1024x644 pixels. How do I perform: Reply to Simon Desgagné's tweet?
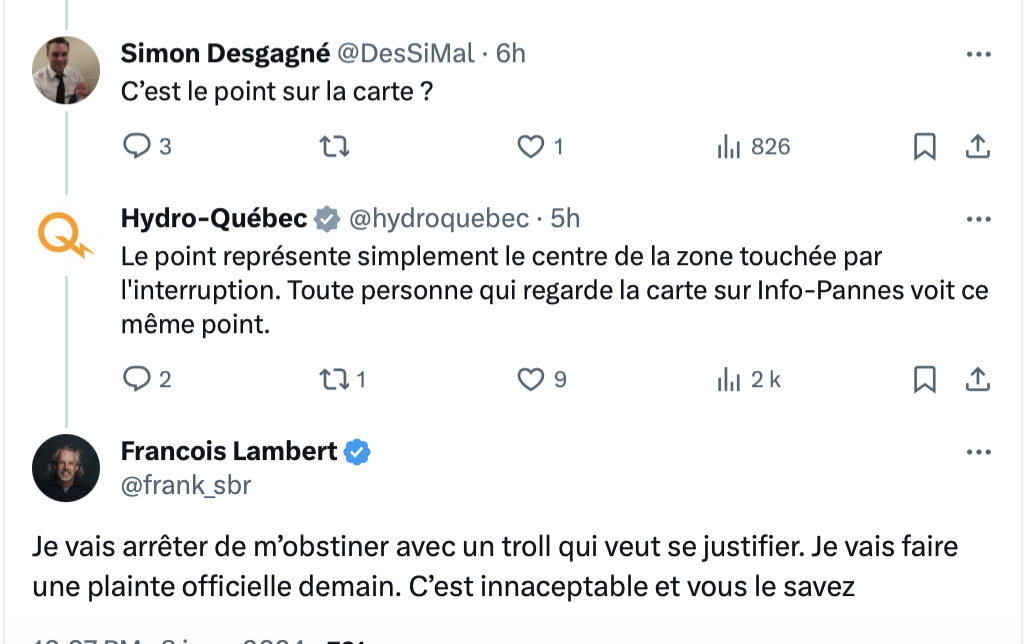click(x=147, y=146)
